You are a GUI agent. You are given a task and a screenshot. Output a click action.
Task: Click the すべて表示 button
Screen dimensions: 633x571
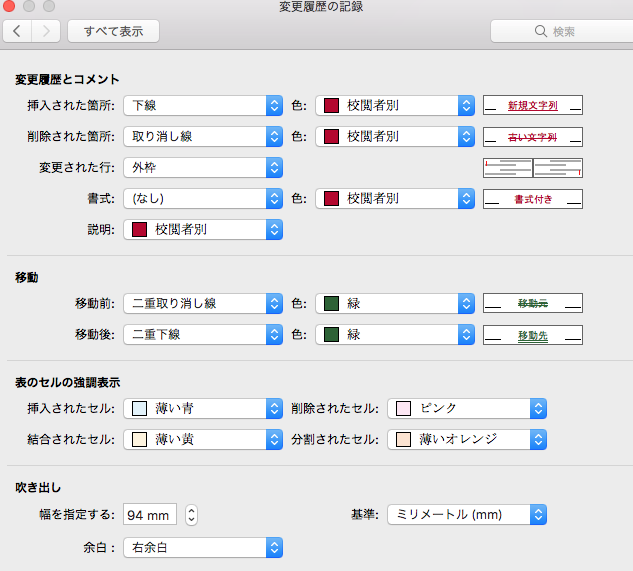[113, 31]
